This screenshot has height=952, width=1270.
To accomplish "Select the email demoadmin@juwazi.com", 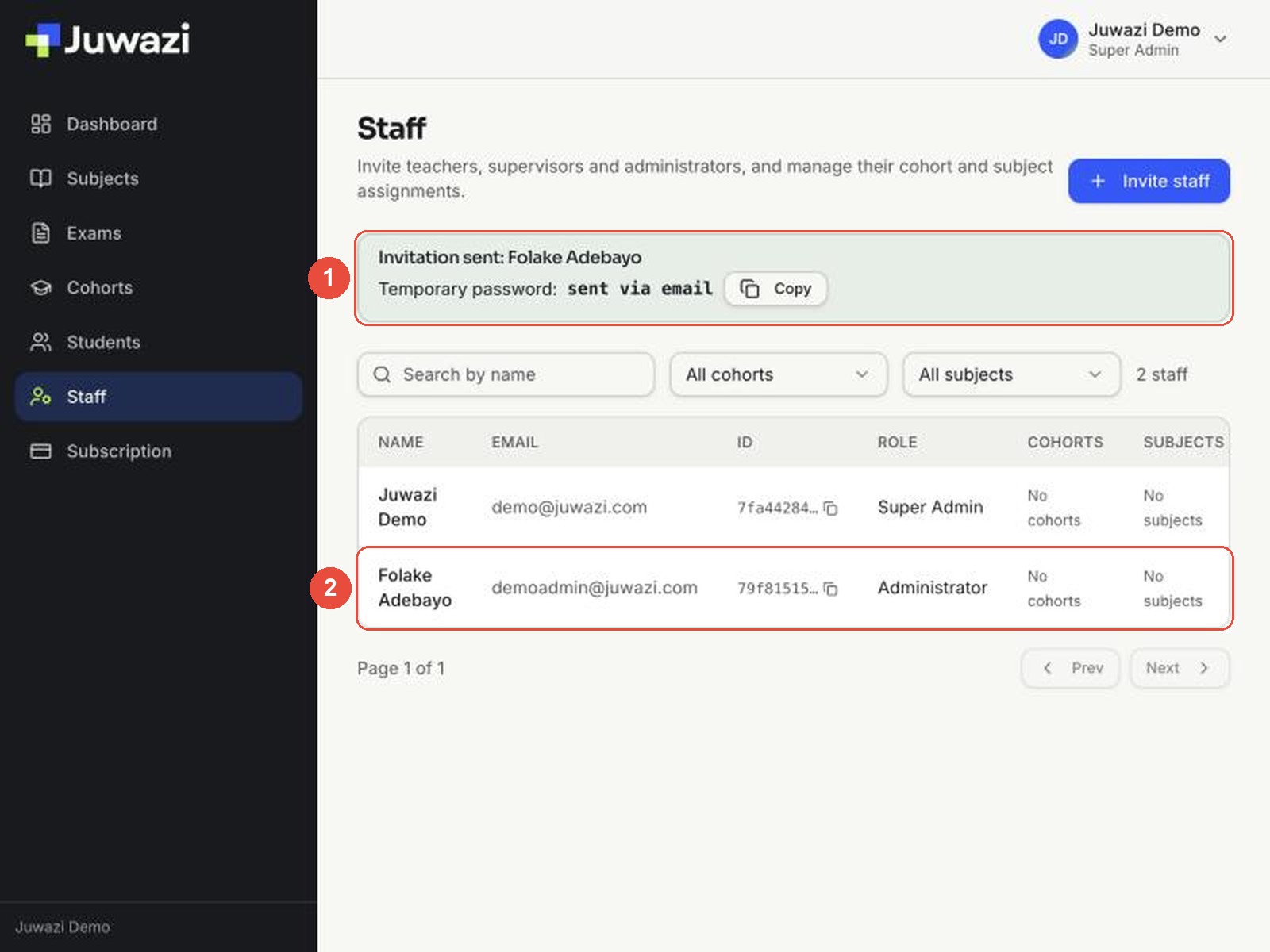I will pyautogui.click(x=595, y=588).
